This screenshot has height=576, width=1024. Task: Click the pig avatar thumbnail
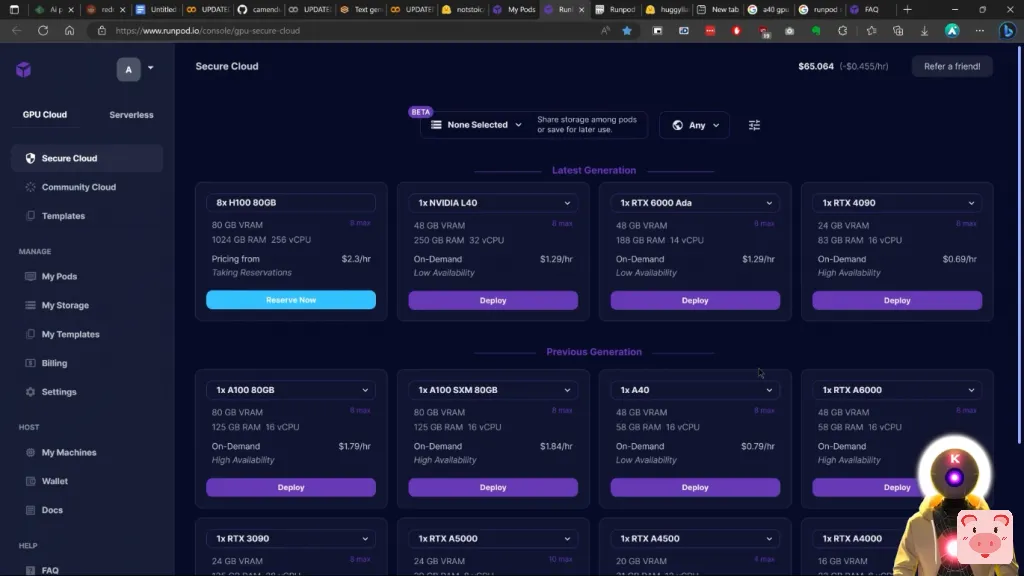pyautogui.click(x=984, y=536)
